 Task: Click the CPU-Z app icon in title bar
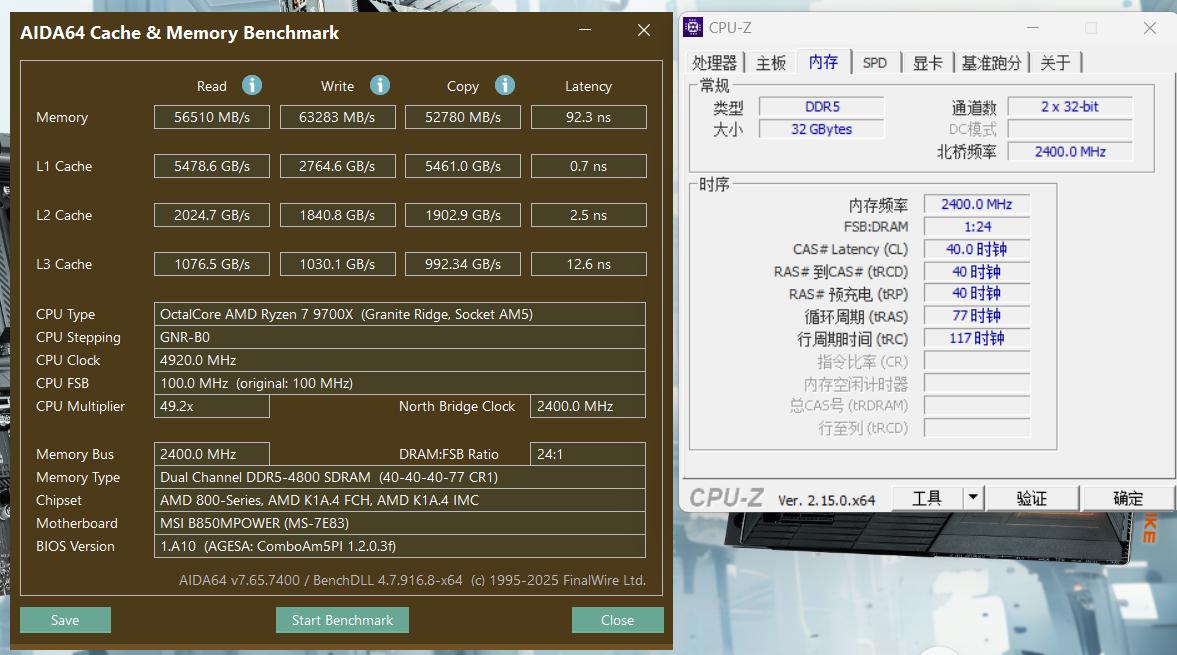693,28
